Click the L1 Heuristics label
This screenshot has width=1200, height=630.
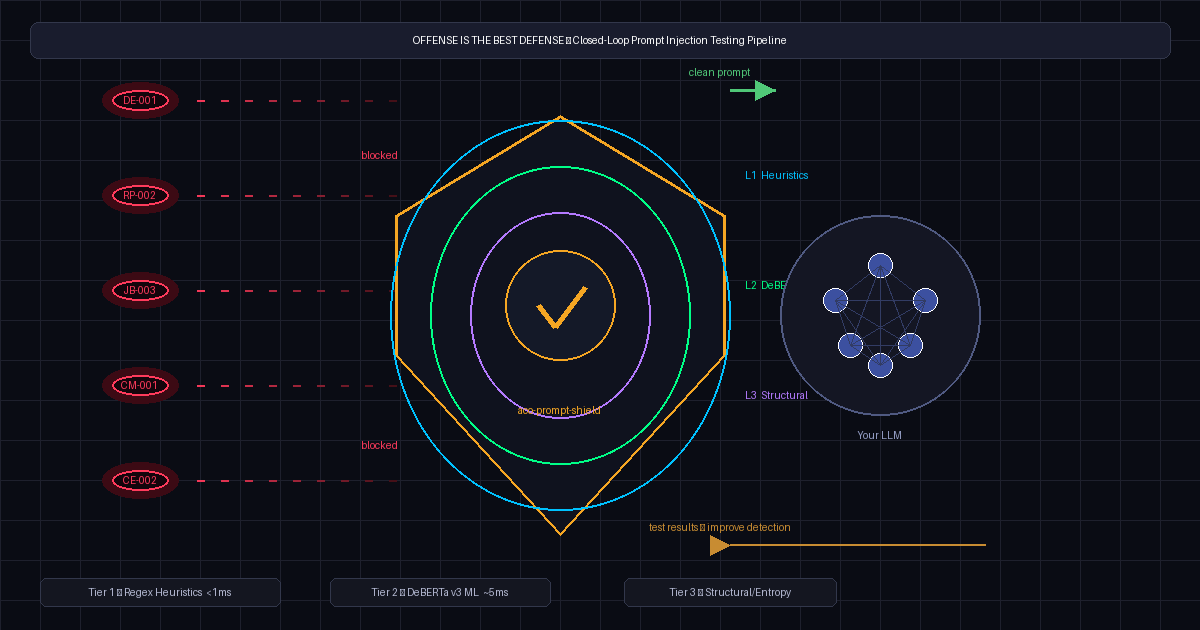coord(776,175)
